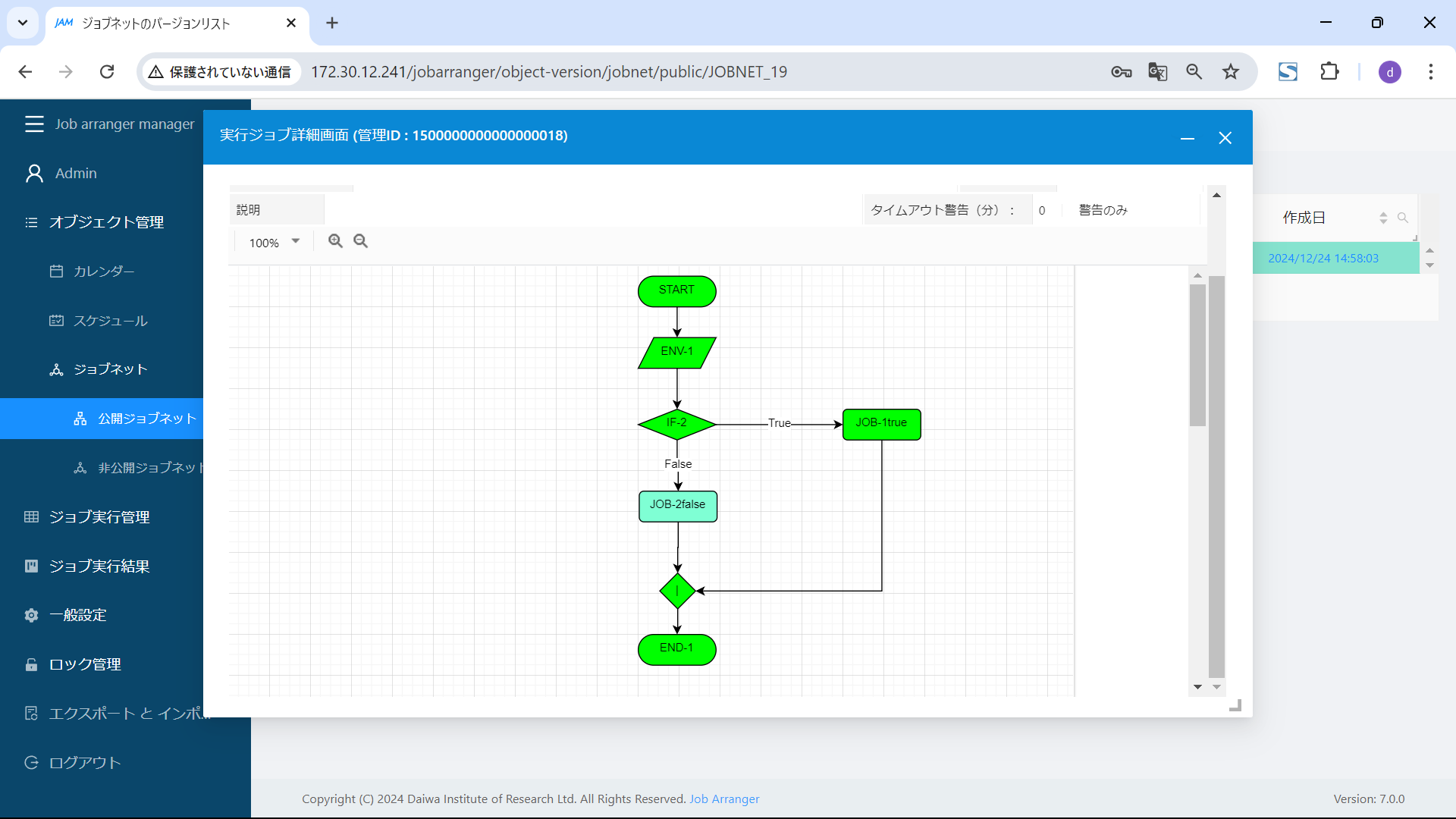This screenshot has height=819, width=1456.
Task: Open スケジュール in the sidebar
Action: [x=110, y=321]
